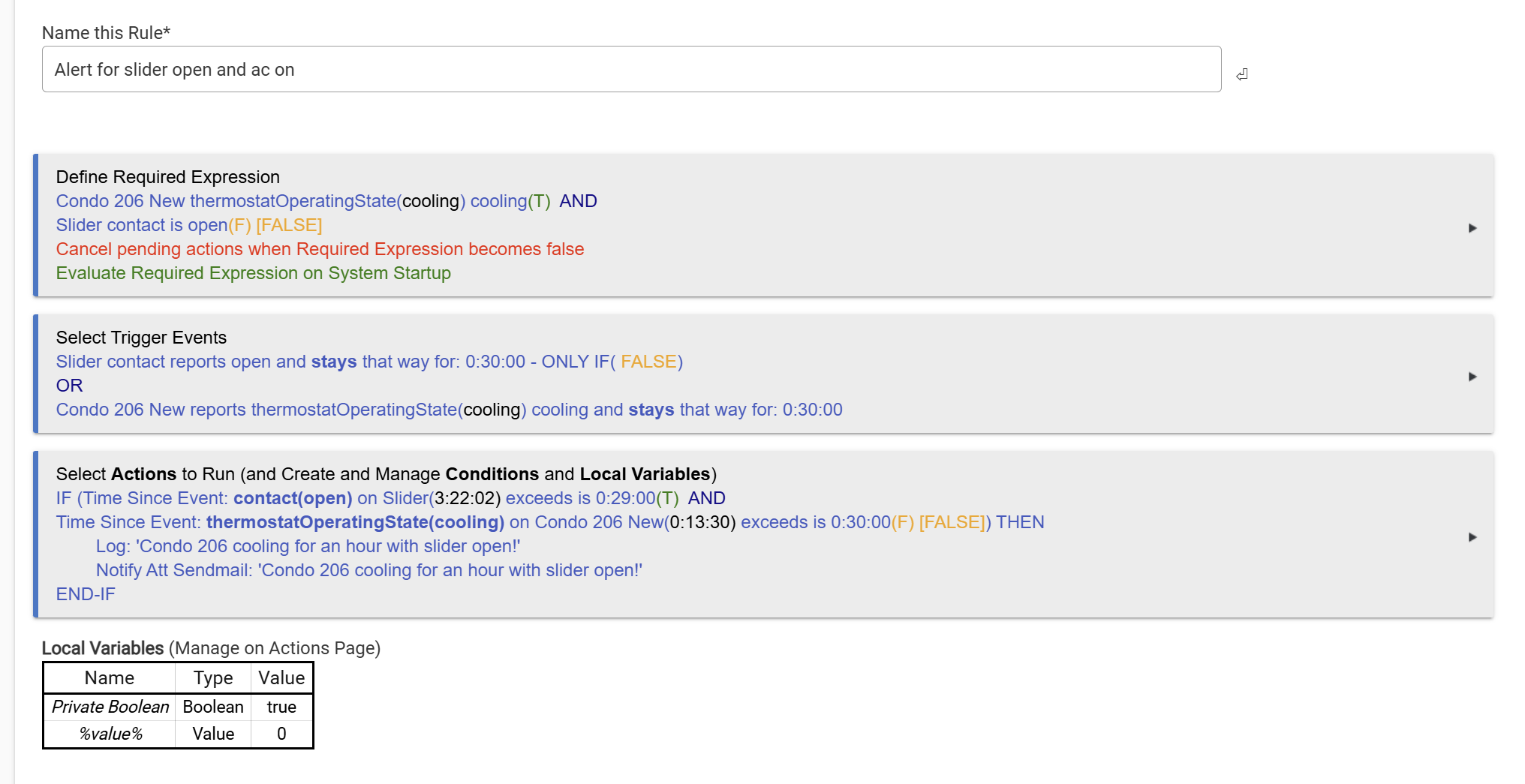The height and width of the screenshot is (784, 1525).
Task: Click 'Condo 206 New reports thermostatOperatingState' trigger line
Action: (x=450, y=410)
